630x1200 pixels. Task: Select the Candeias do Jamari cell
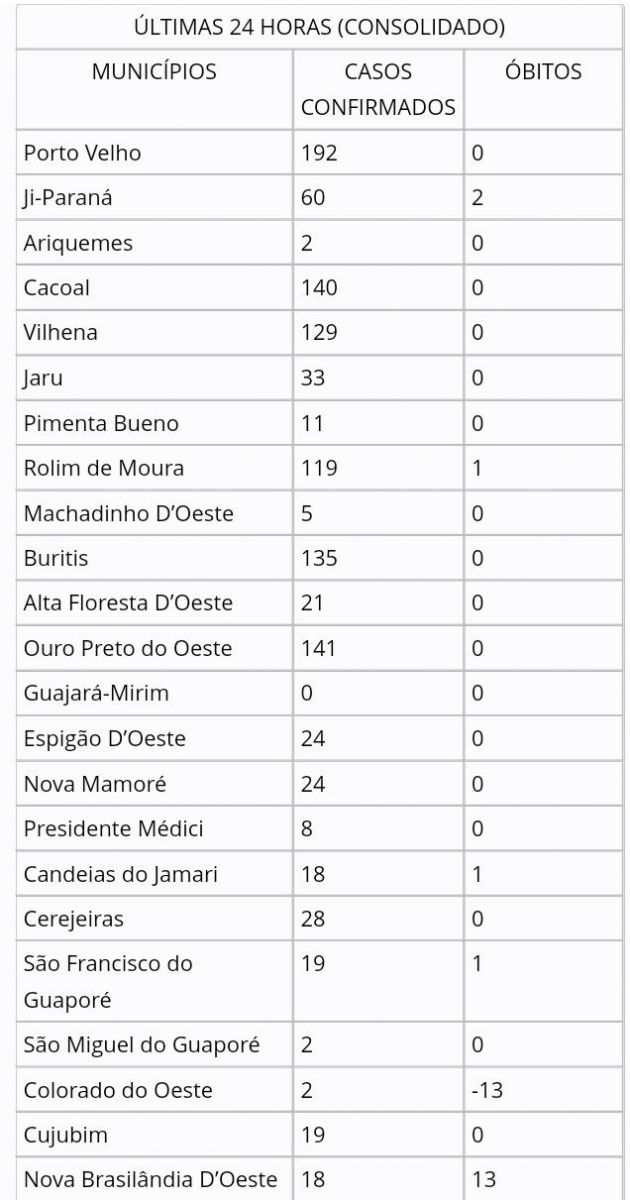(x=121, y=874)
